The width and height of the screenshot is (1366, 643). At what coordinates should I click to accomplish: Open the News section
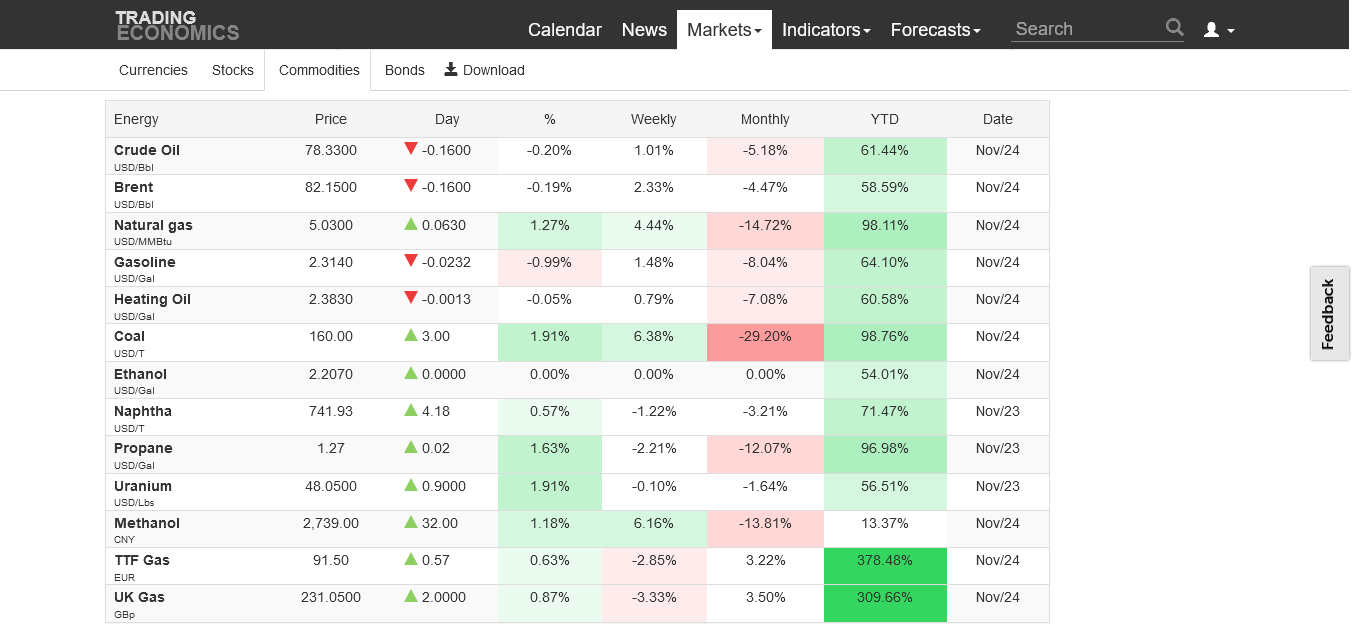coord(644,30)
